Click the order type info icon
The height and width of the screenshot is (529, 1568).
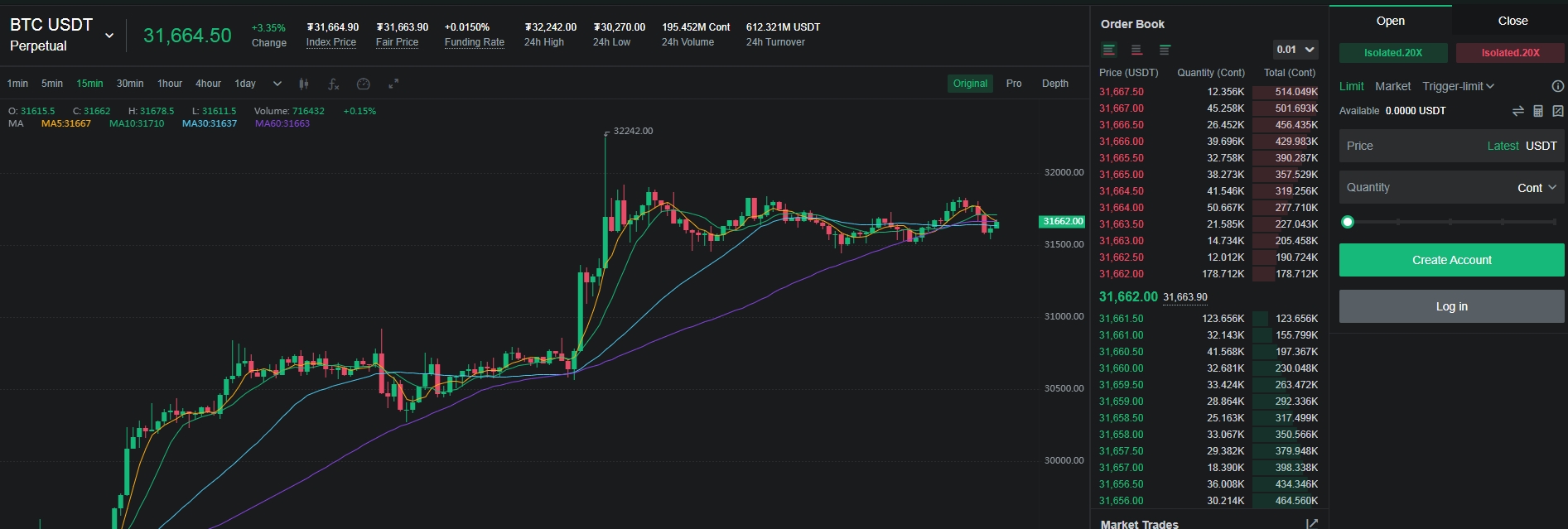coord(1557,86)
